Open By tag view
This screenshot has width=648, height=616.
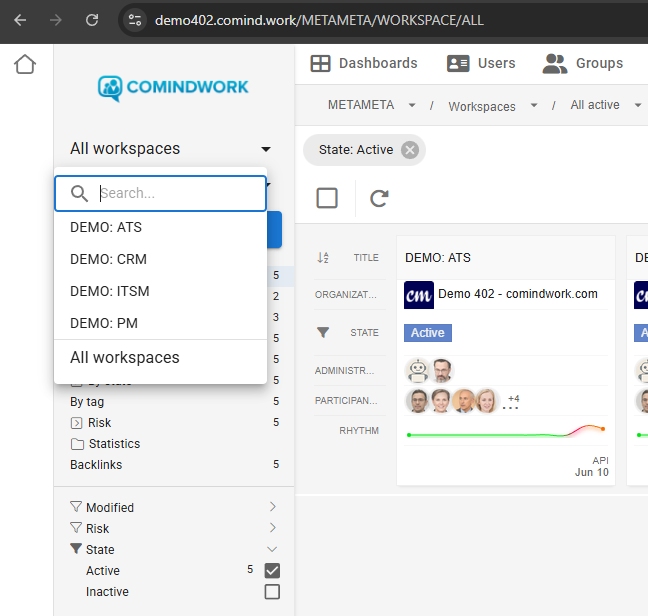[87, 402]
